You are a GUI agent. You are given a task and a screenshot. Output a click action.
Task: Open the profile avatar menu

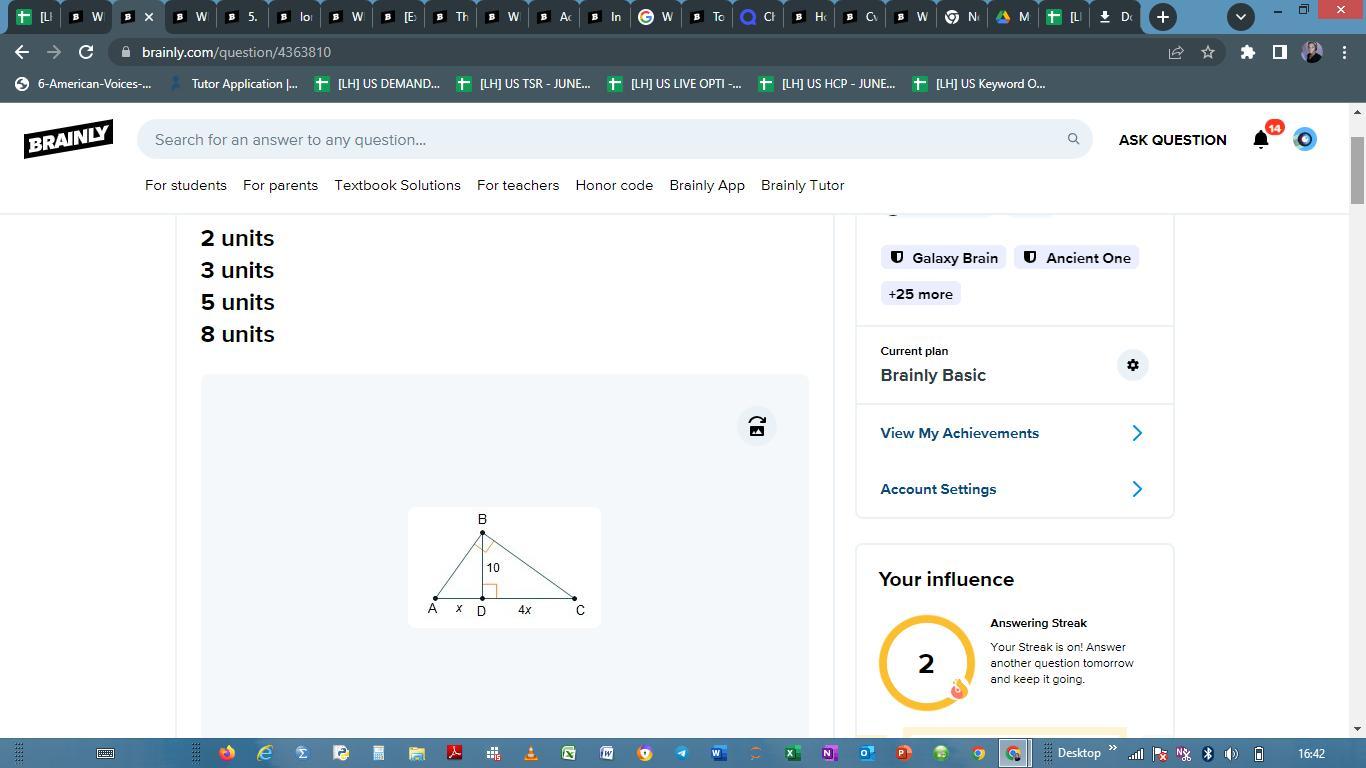[1304, 139]
